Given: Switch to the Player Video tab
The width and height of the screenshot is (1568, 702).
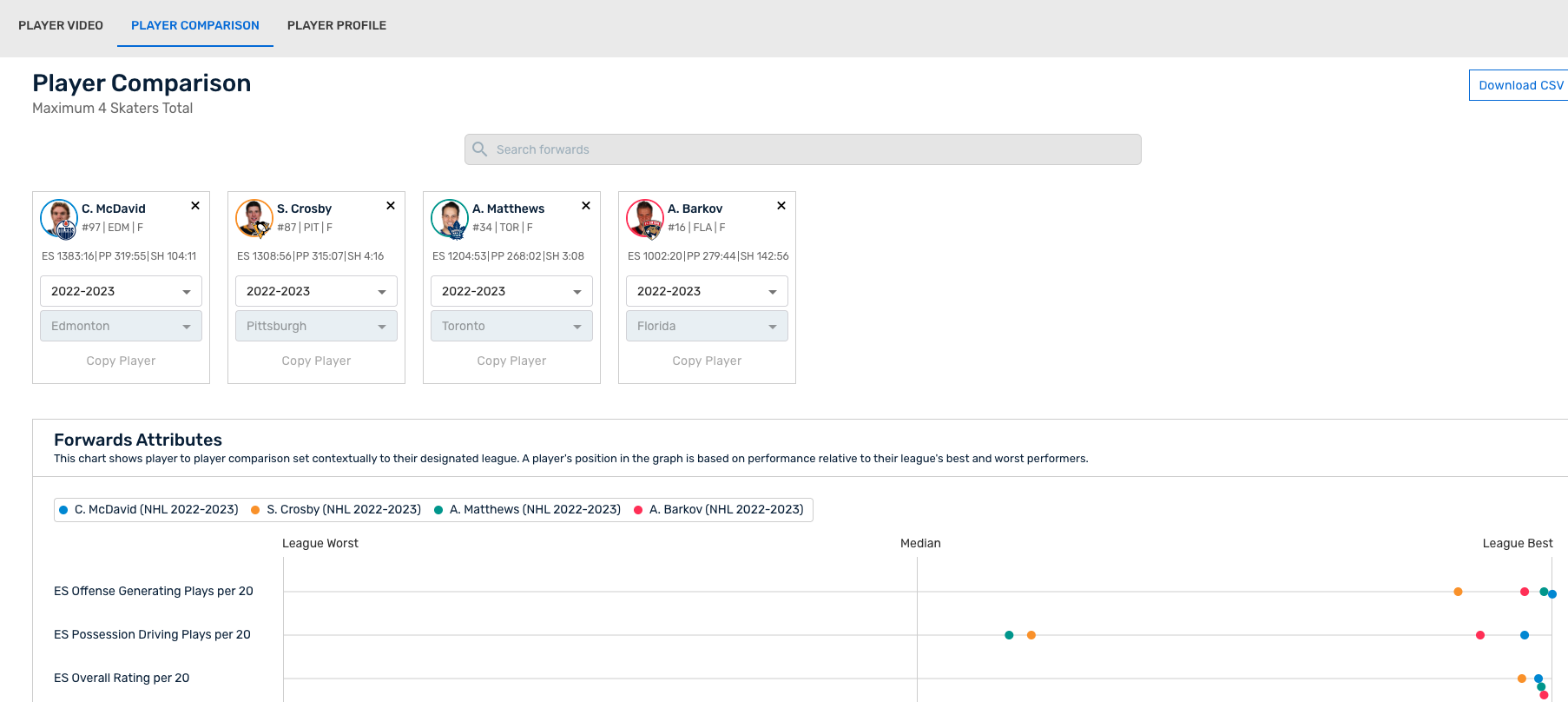Looking at the screenshot, I should [x=61, y=25].
